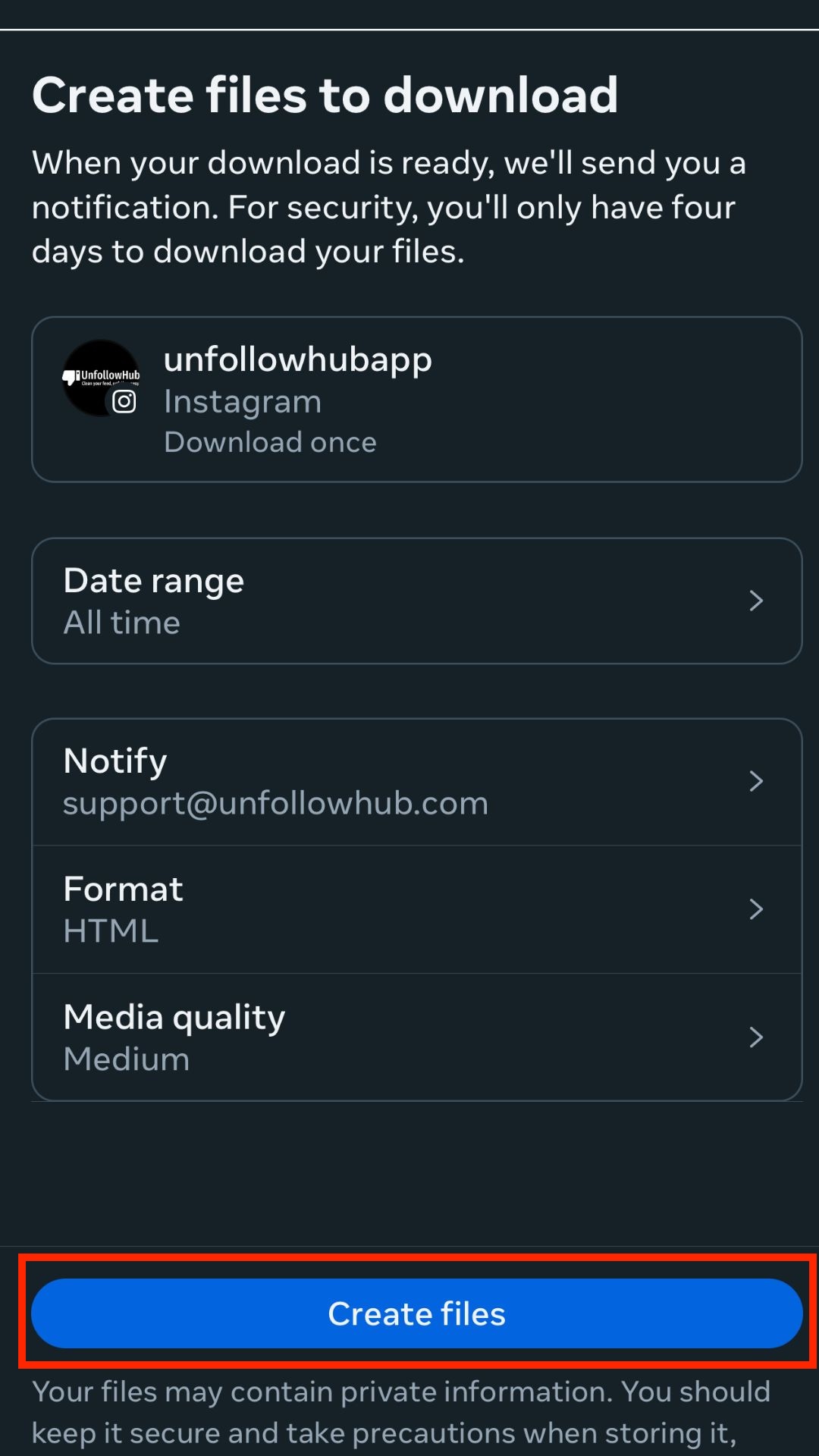Image resolution: width=819 pixels, height=1456 pixels.
Task: Click the HTML format value
Action: (x=111, y=931)
